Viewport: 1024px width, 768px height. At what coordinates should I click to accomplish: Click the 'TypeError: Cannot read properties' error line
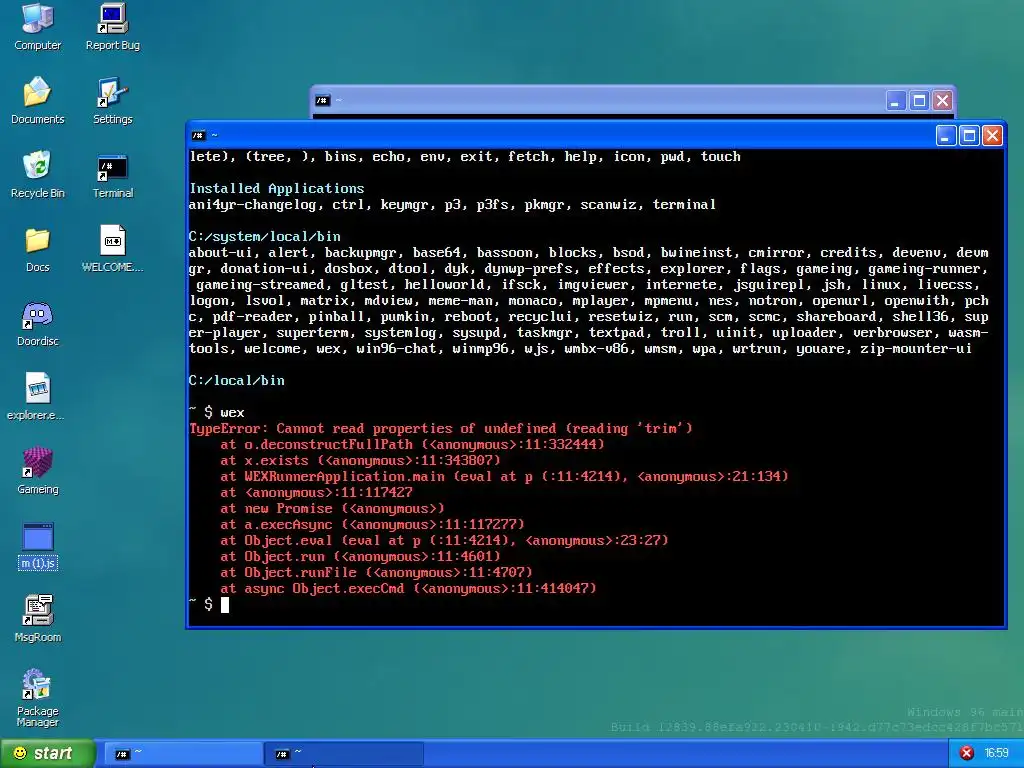coord(441,428)
